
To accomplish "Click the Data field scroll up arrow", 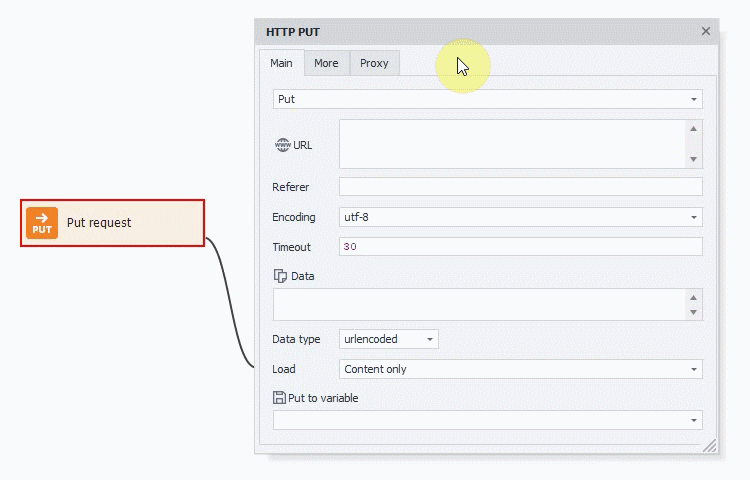I will [x=694, y=297].
